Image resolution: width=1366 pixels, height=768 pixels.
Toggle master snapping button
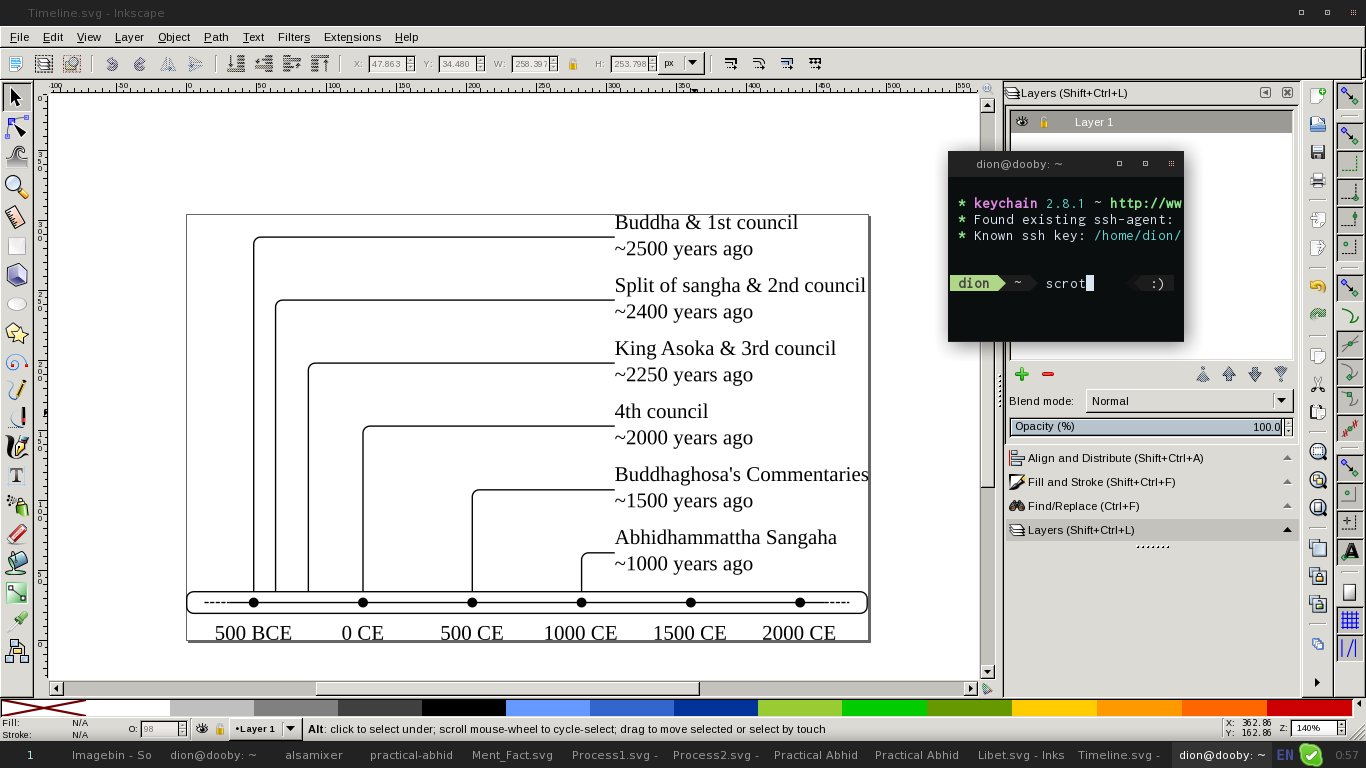pyautogui.click(x=1350, y=97)
